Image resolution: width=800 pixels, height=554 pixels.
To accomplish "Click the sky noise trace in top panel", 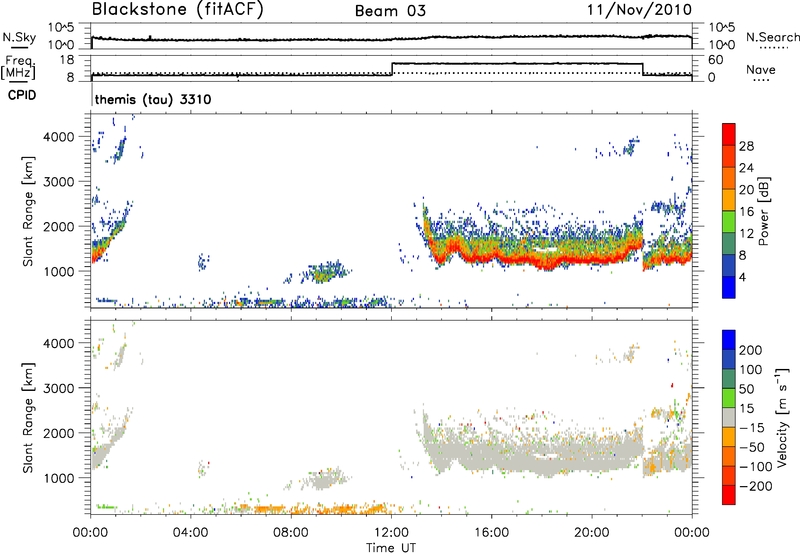I will coord(392,39).
